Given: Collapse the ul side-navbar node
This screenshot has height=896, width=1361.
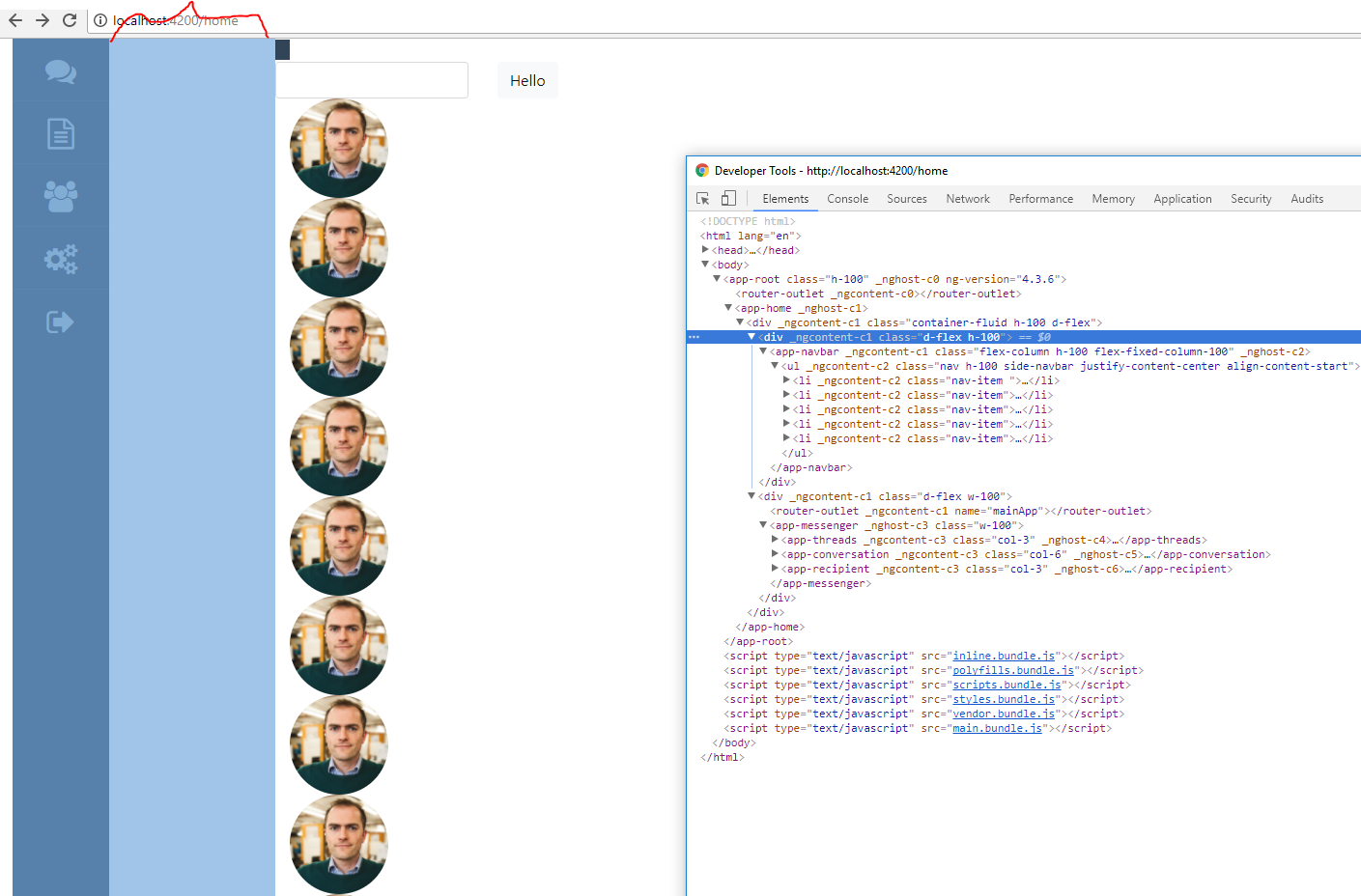Looking at the screenshot, I should (775, 366).
